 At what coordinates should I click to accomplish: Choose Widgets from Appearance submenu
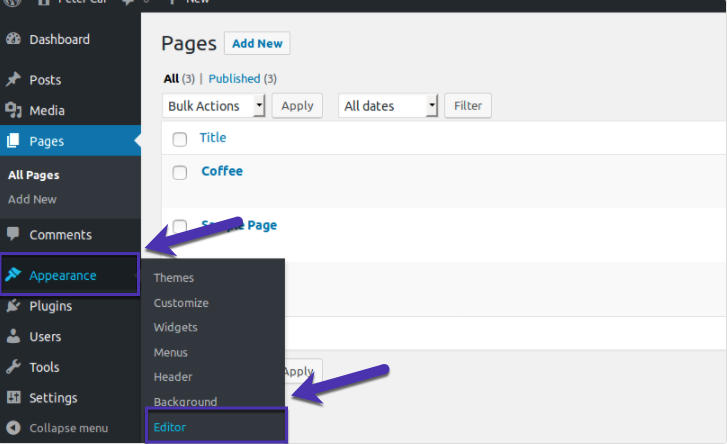coord(175,327)
